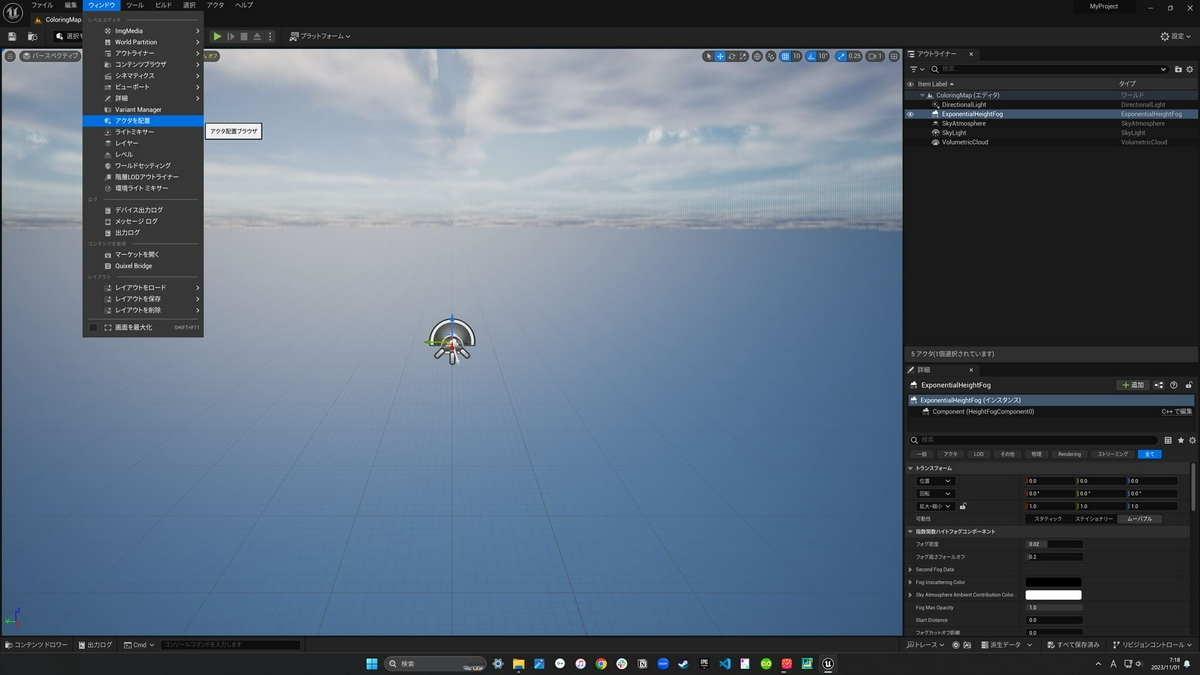Screen dimensions: 1200x675
Task: Toggle the Maximize Screen checkbox in Window menu
Action: click(x=94, y=327)
